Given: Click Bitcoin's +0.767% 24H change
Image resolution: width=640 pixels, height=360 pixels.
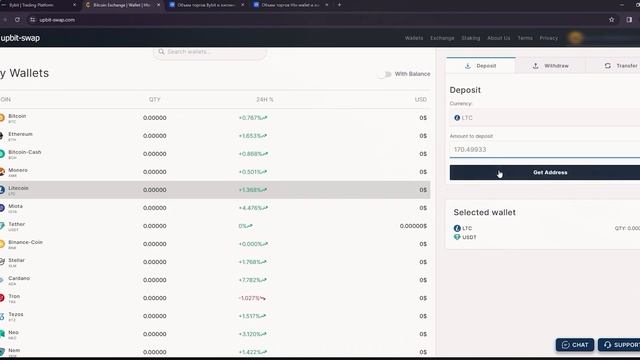Looking at the screenshot, I should pos(253,118).
